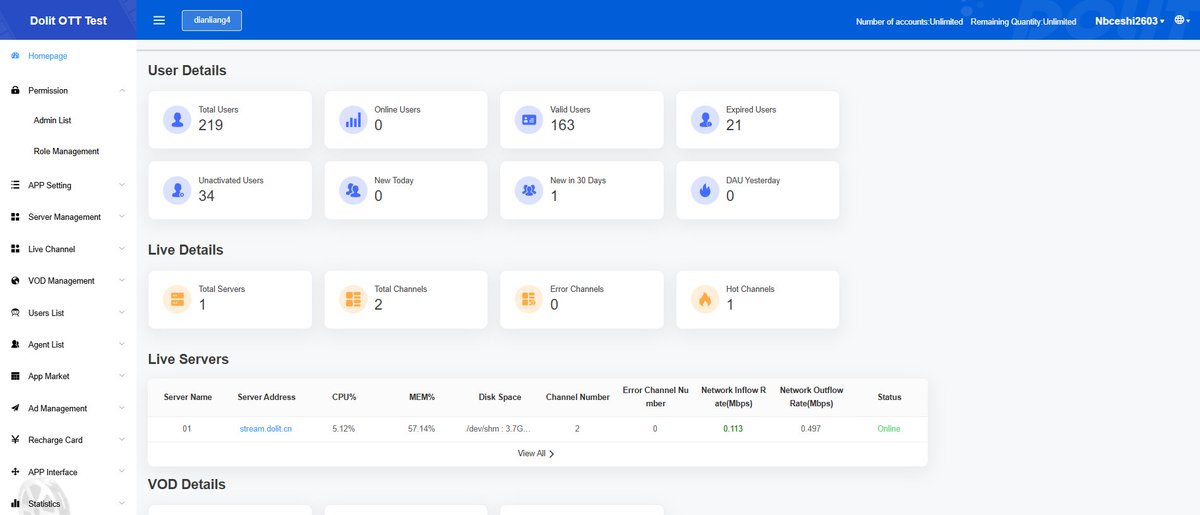Expand the APP Setting menu chevron
This screenshot has height=515, width=1200.
pos(122,185)
